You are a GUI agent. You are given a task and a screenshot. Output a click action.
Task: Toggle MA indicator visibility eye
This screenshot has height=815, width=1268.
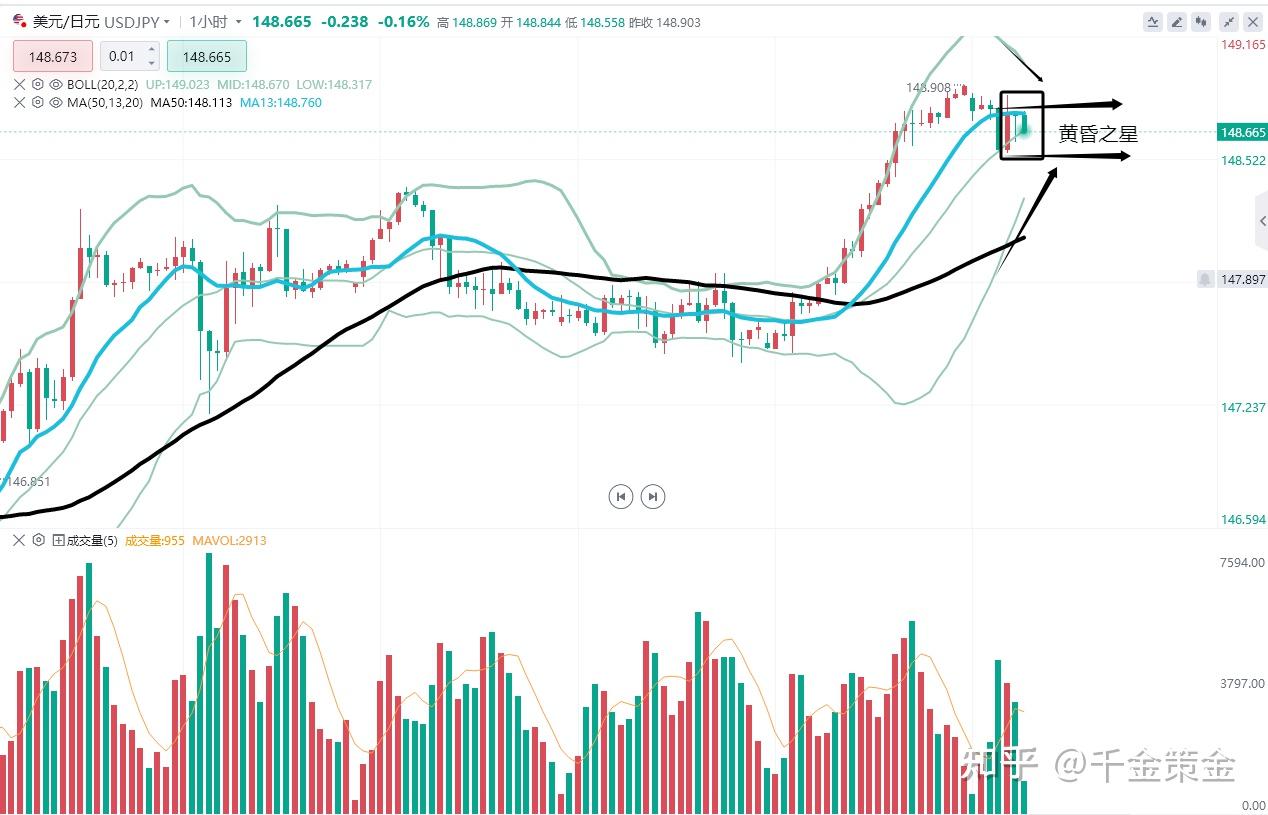[x=56, y=102]
